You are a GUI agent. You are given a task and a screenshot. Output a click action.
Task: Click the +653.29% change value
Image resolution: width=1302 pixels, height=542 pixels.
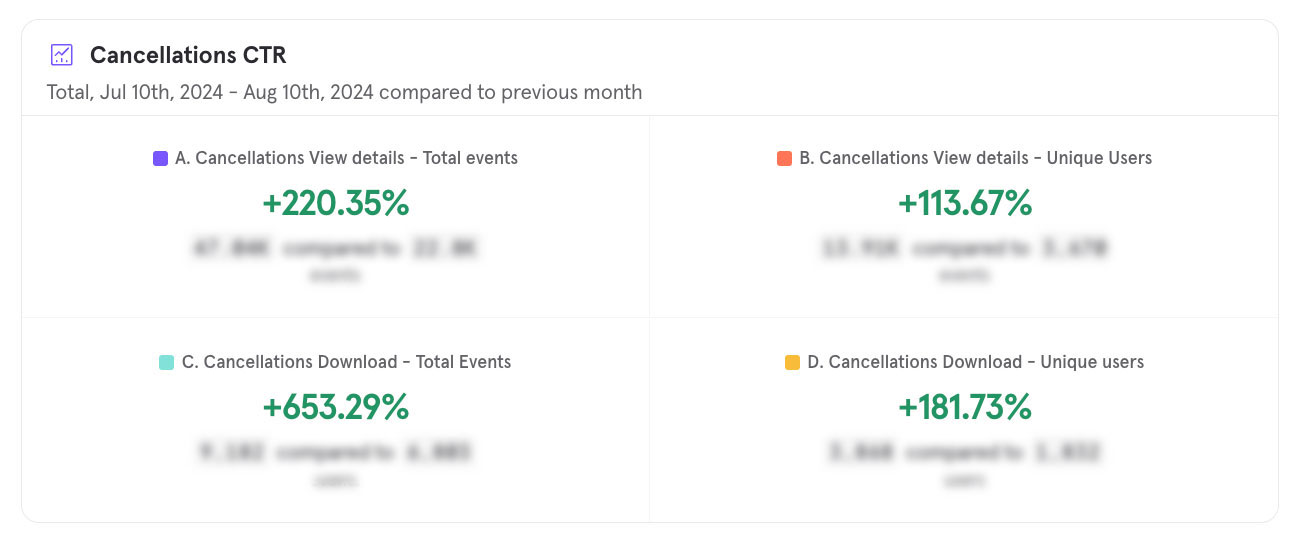(x=336, y=408)
